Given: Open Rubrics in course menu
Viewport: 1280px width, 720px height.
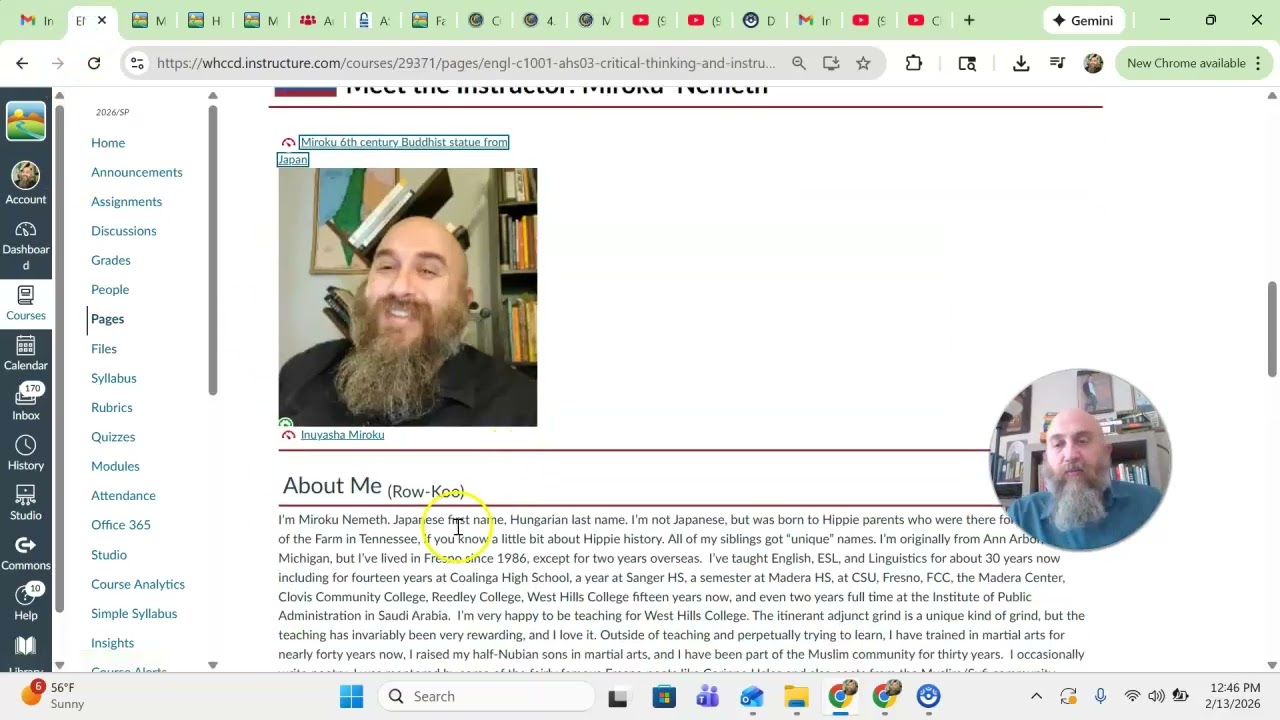Looking at the screenshot, I should click(x=112, y=407).
